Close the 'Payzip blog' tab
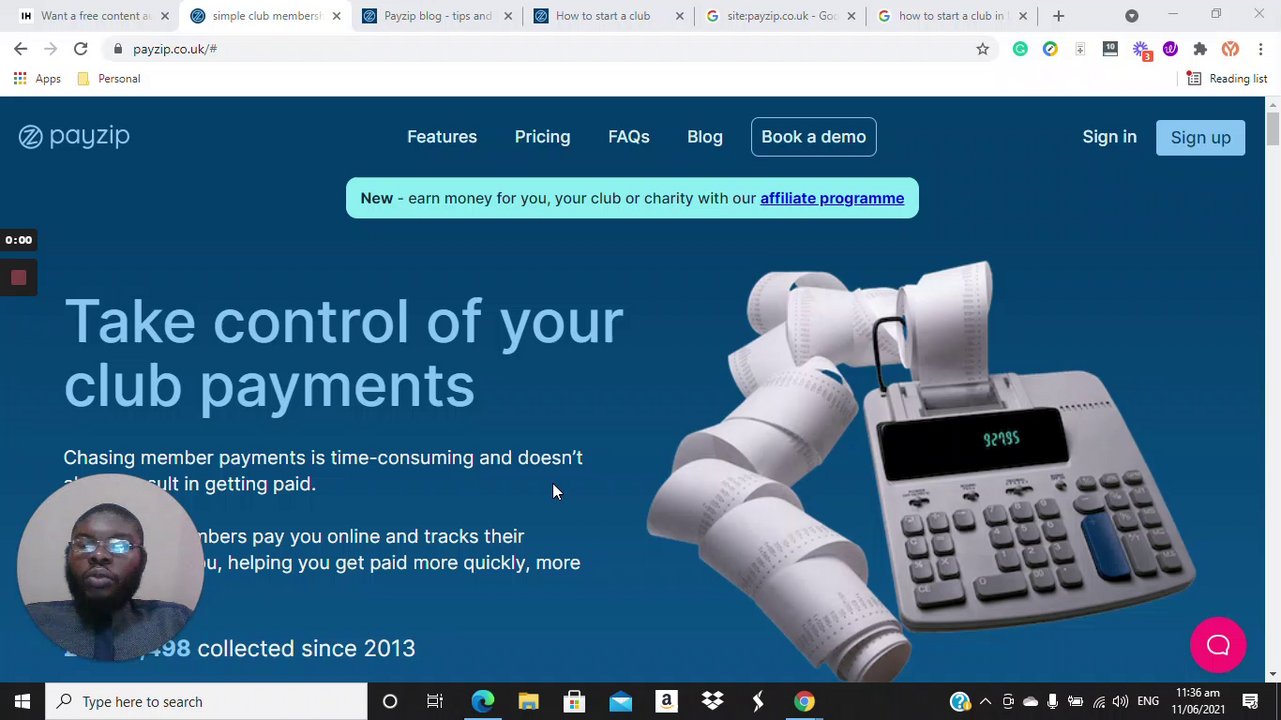1281x720 pixels. tap(509, 16)
